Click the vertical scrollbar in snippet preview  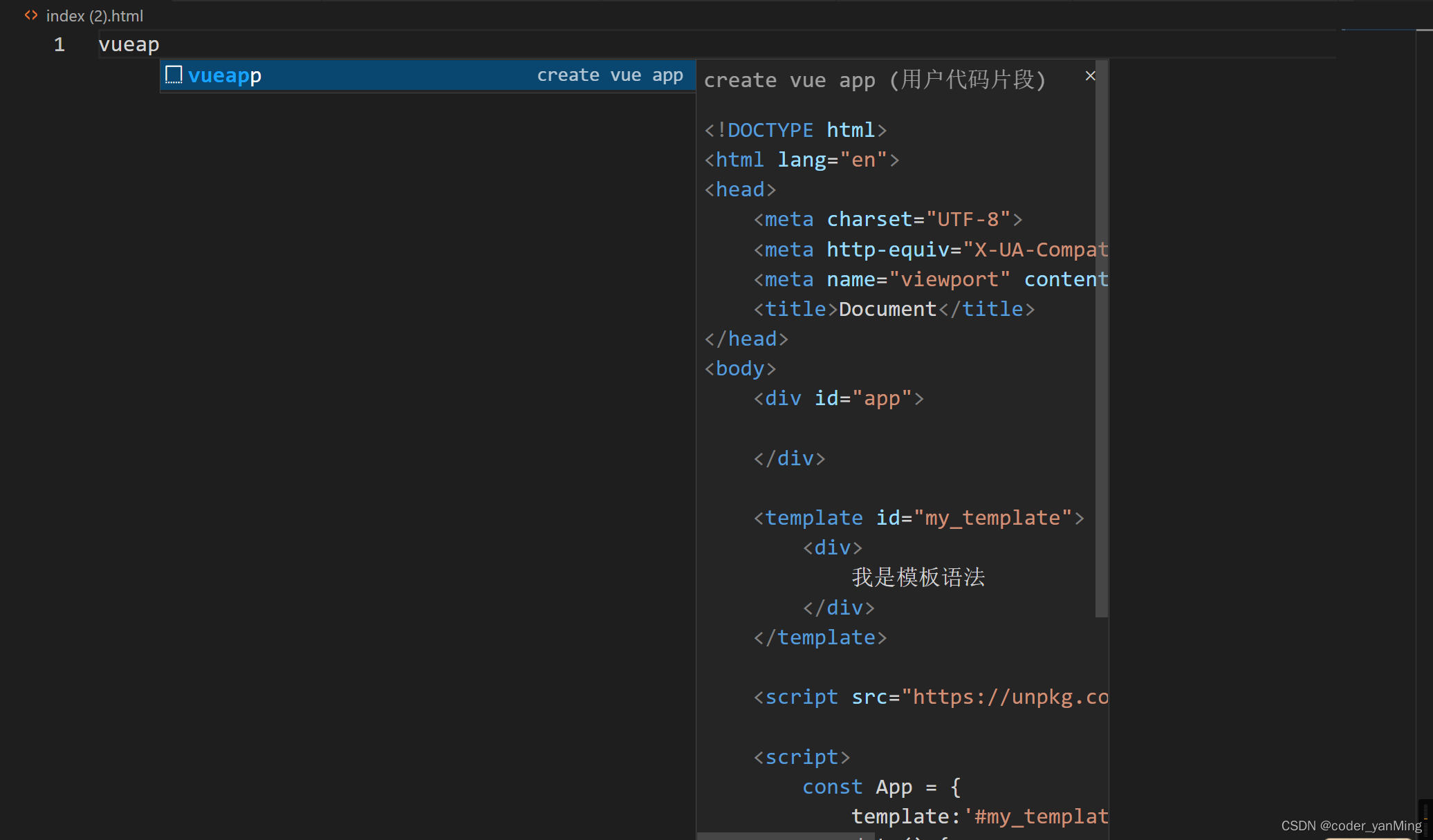tap(1102, 339)
